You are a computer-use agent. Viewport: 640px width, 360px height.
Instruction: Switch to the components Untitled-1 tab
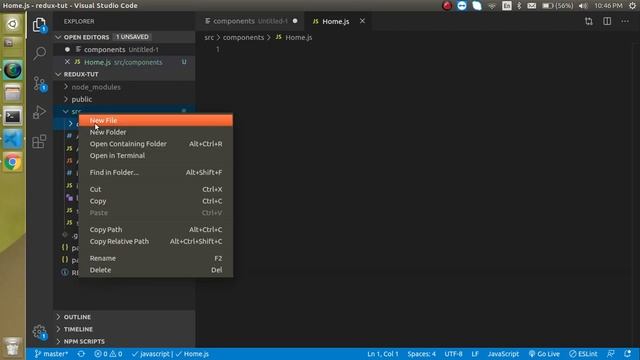coord(250,21)
